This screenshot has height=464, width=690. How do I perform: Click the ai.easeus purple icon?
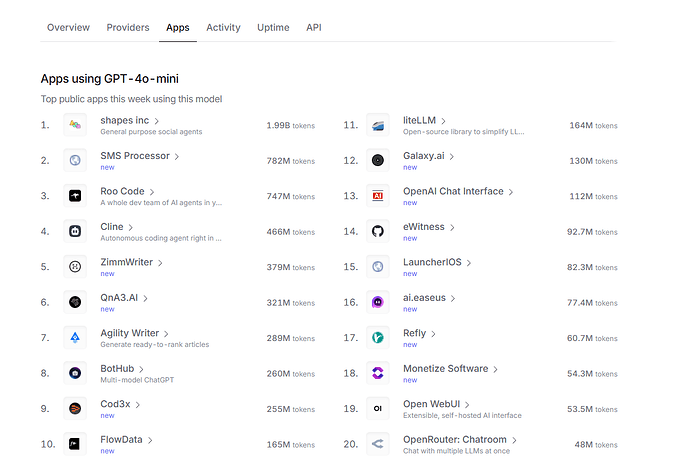pyautogui.click(x=378, y=302)
